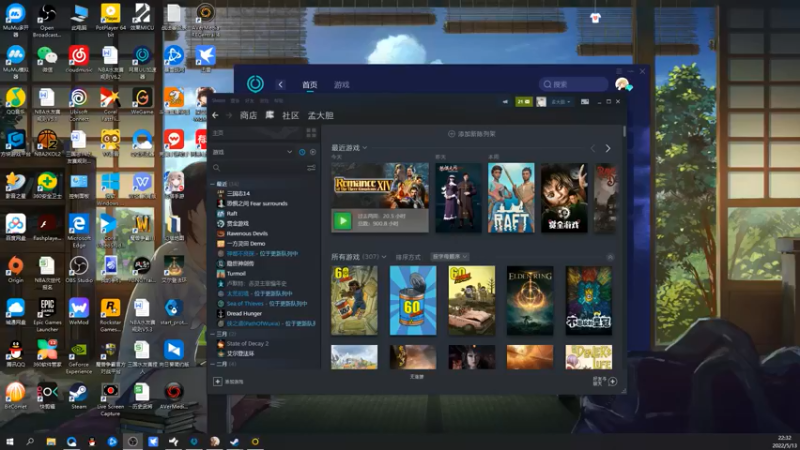Screen dimensions: 800x450
Task: Select Turmoil in the library list
Action: coord(236,273)
